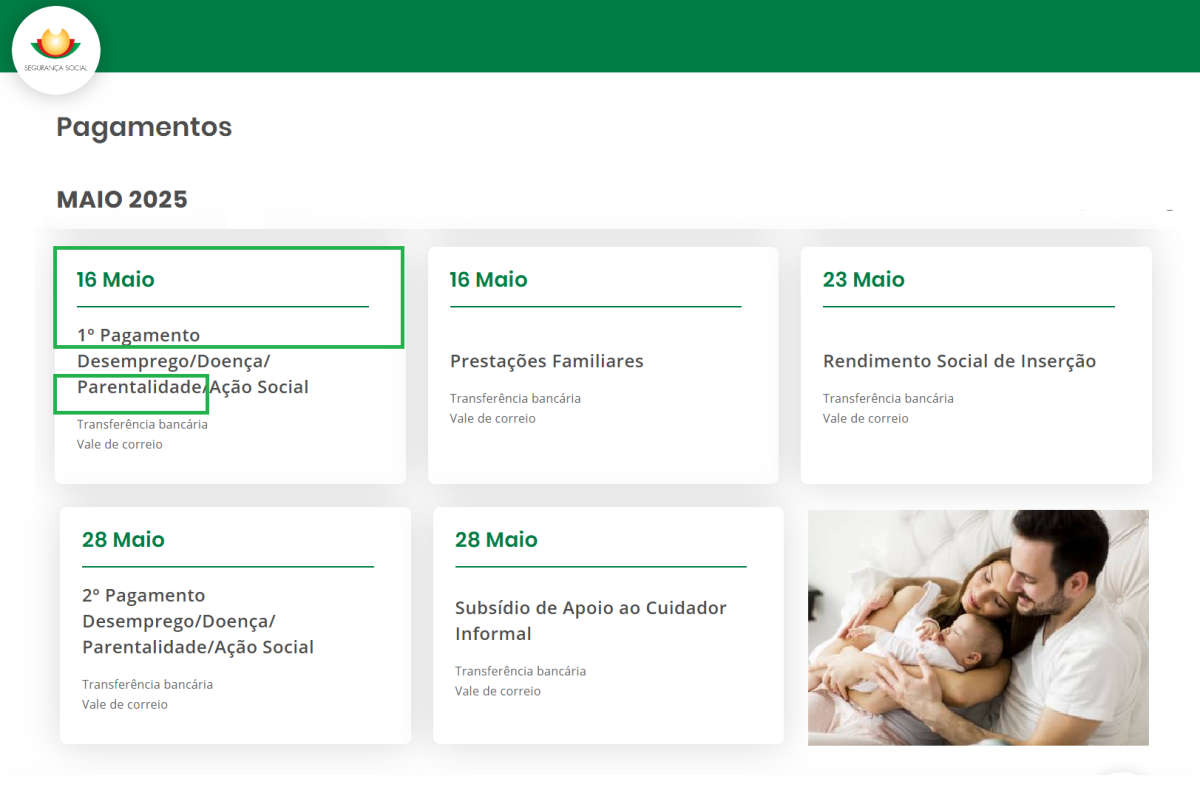Click the family with newborn photo

(x=978, y=628)
